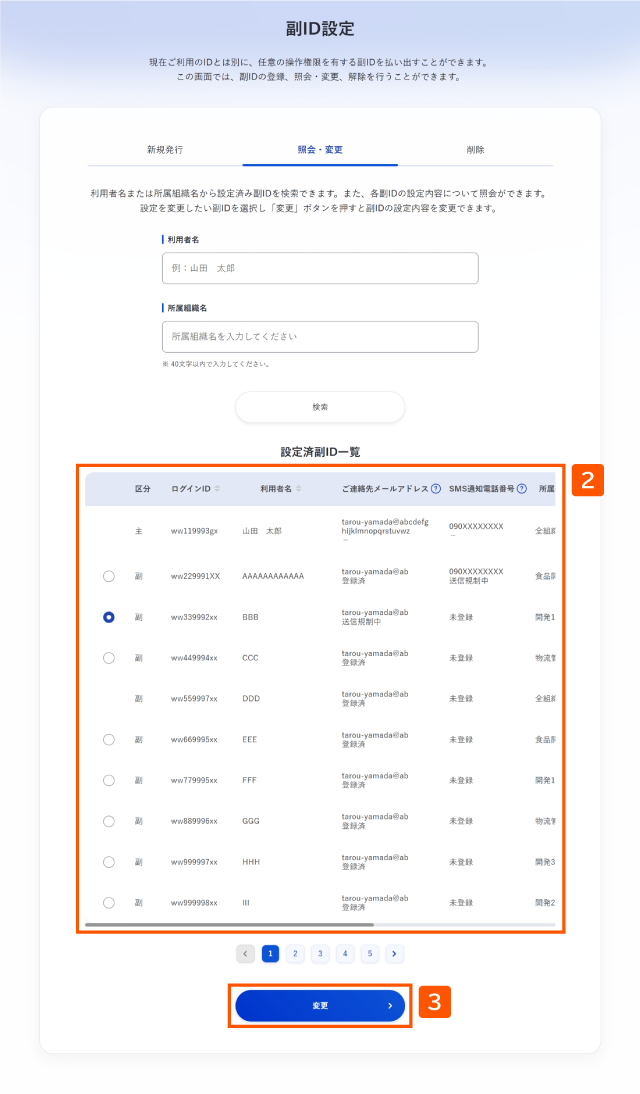The height and width of the screenshot is (1094, 640).
Task: Focus the 利用者名 input field
Action: [x=320, y=268]
